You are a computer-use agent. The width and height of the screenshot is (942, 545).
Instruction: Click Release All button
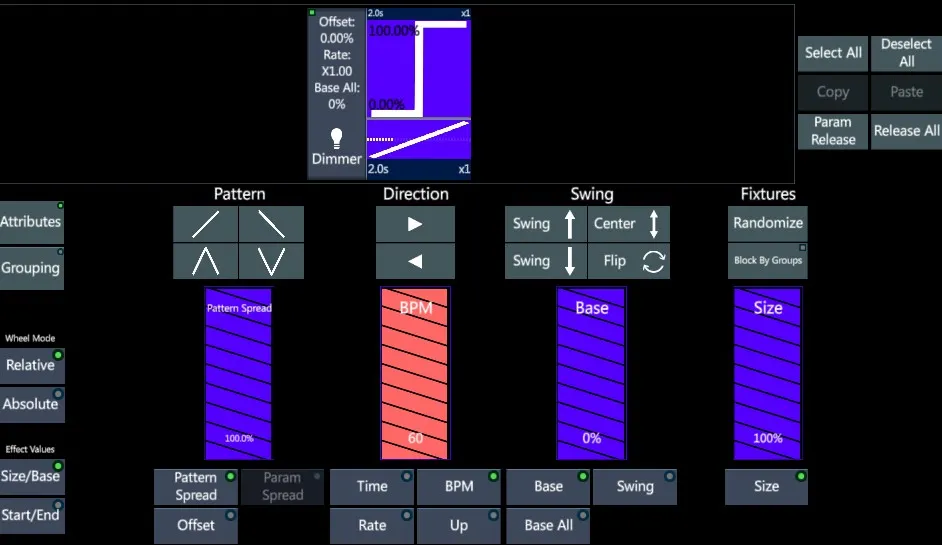[x=906, y=131]
